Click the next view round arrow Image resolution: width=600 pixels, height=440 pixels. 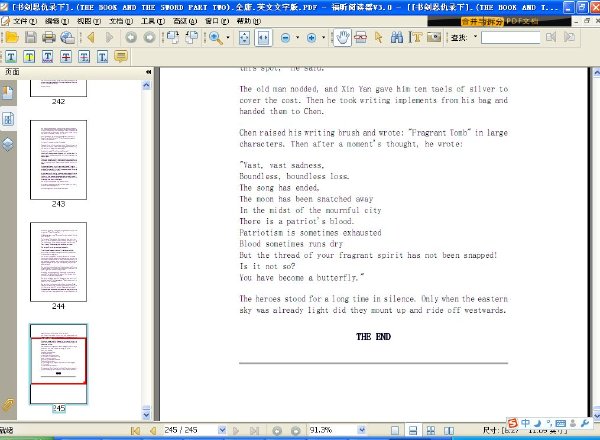[149, 37]
